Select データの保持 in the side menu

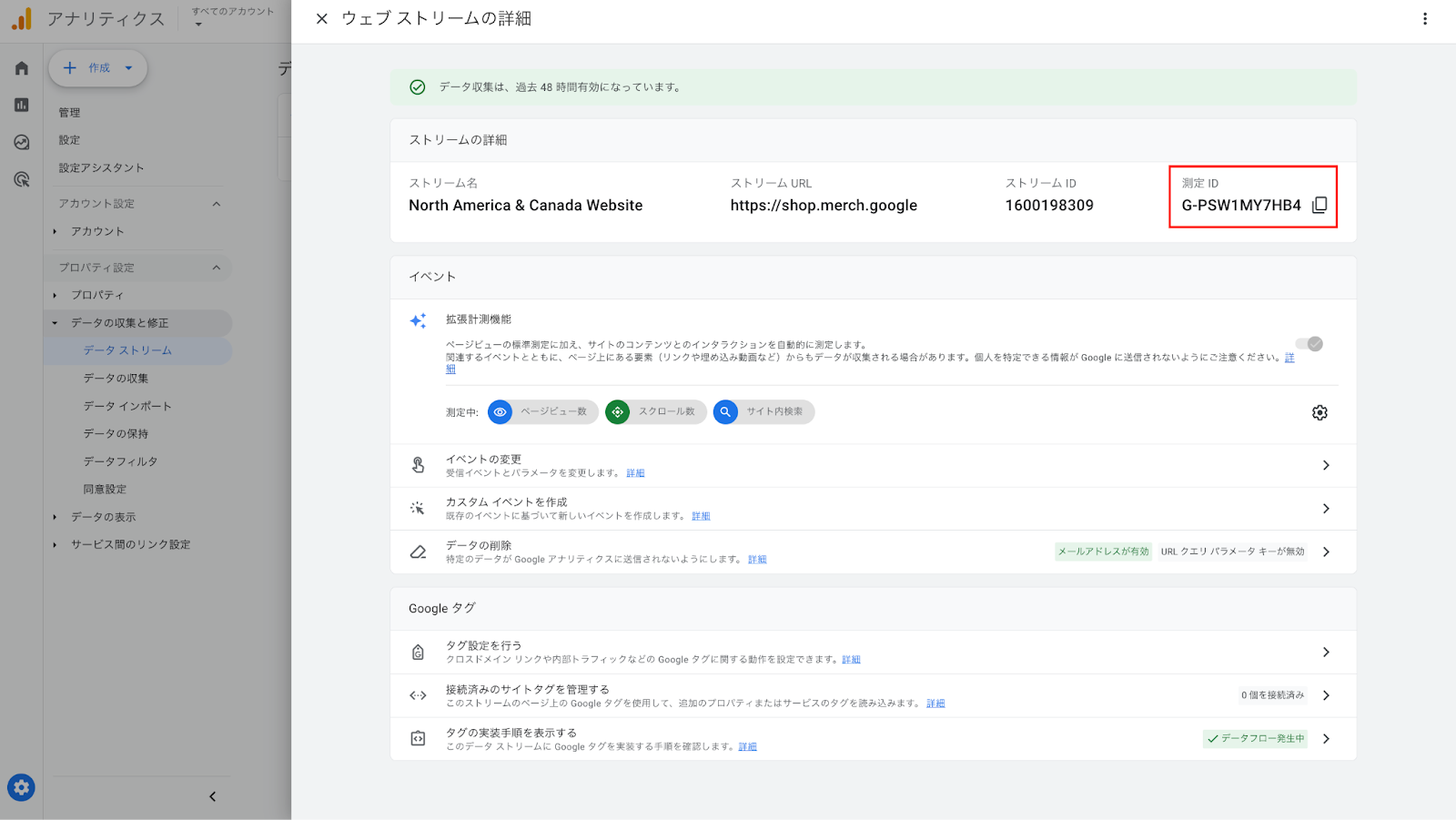(x=116, y=434)
